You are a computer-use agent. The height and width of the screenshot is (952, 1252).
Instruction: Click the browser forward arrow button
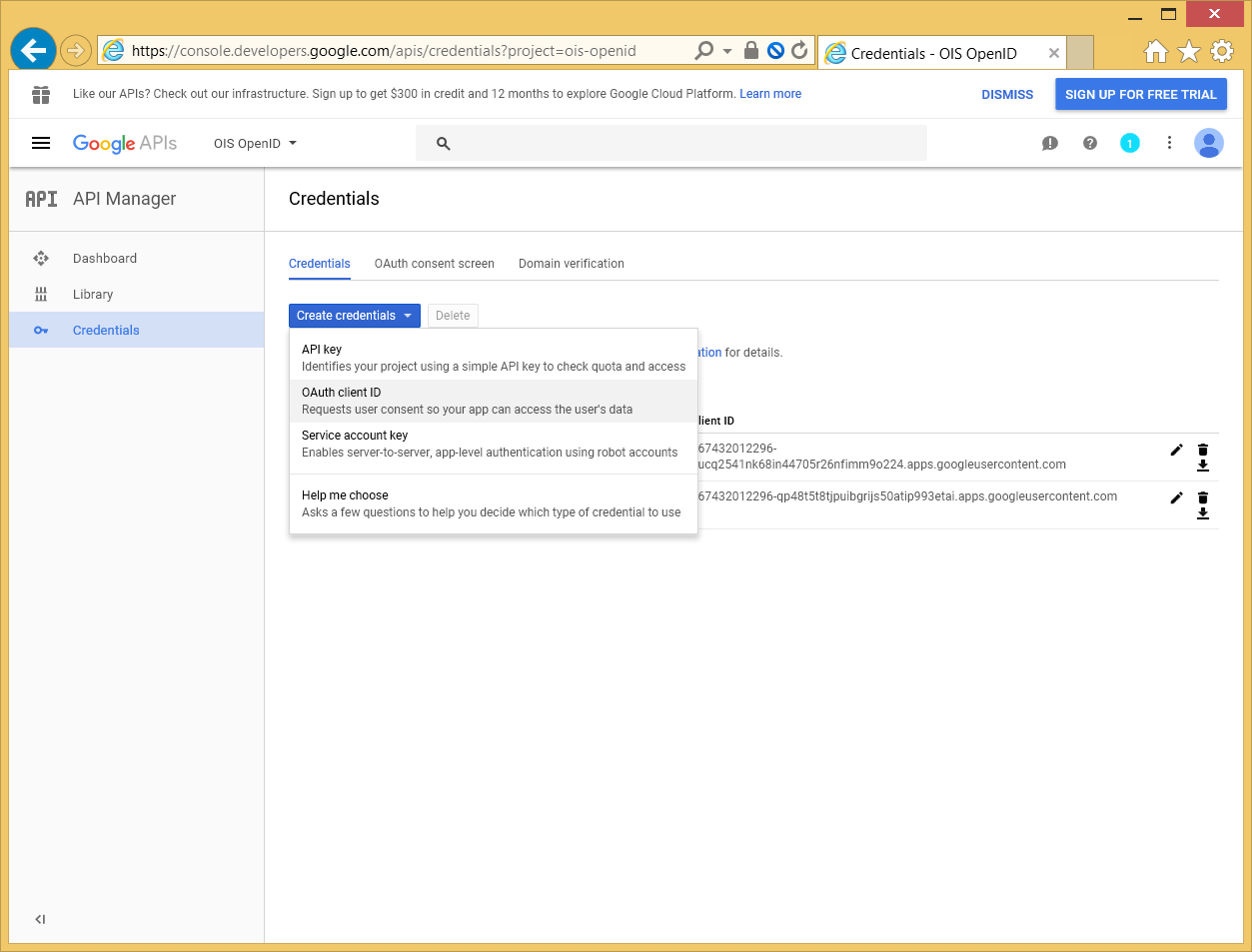click(x=76, y=50)
